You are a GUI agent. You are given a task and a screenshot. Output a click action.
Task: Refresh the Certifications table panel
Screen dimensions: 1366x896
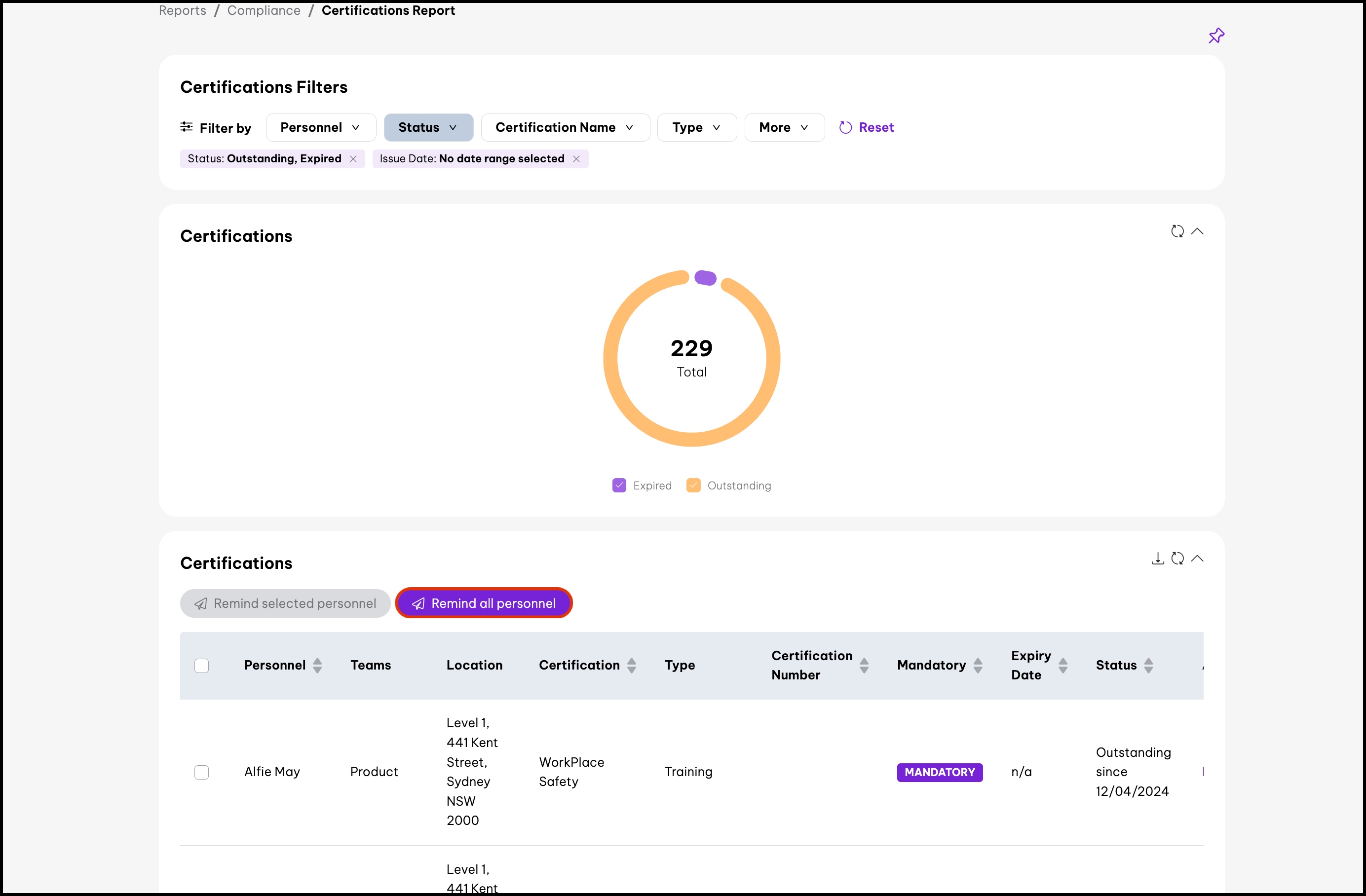pos(1177,559)
